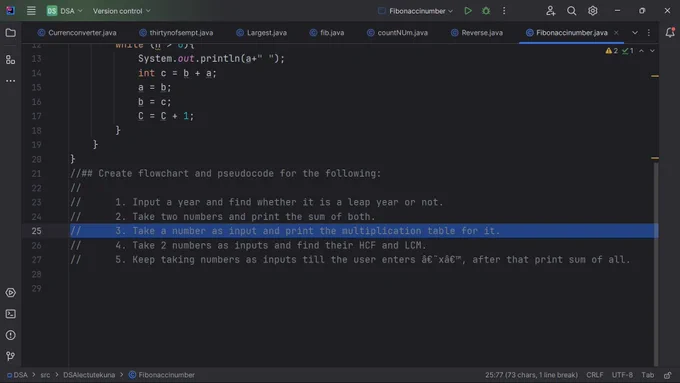680x383 pixels.
Task: Change CRLF line separator
Action: [x=595, y=375]
